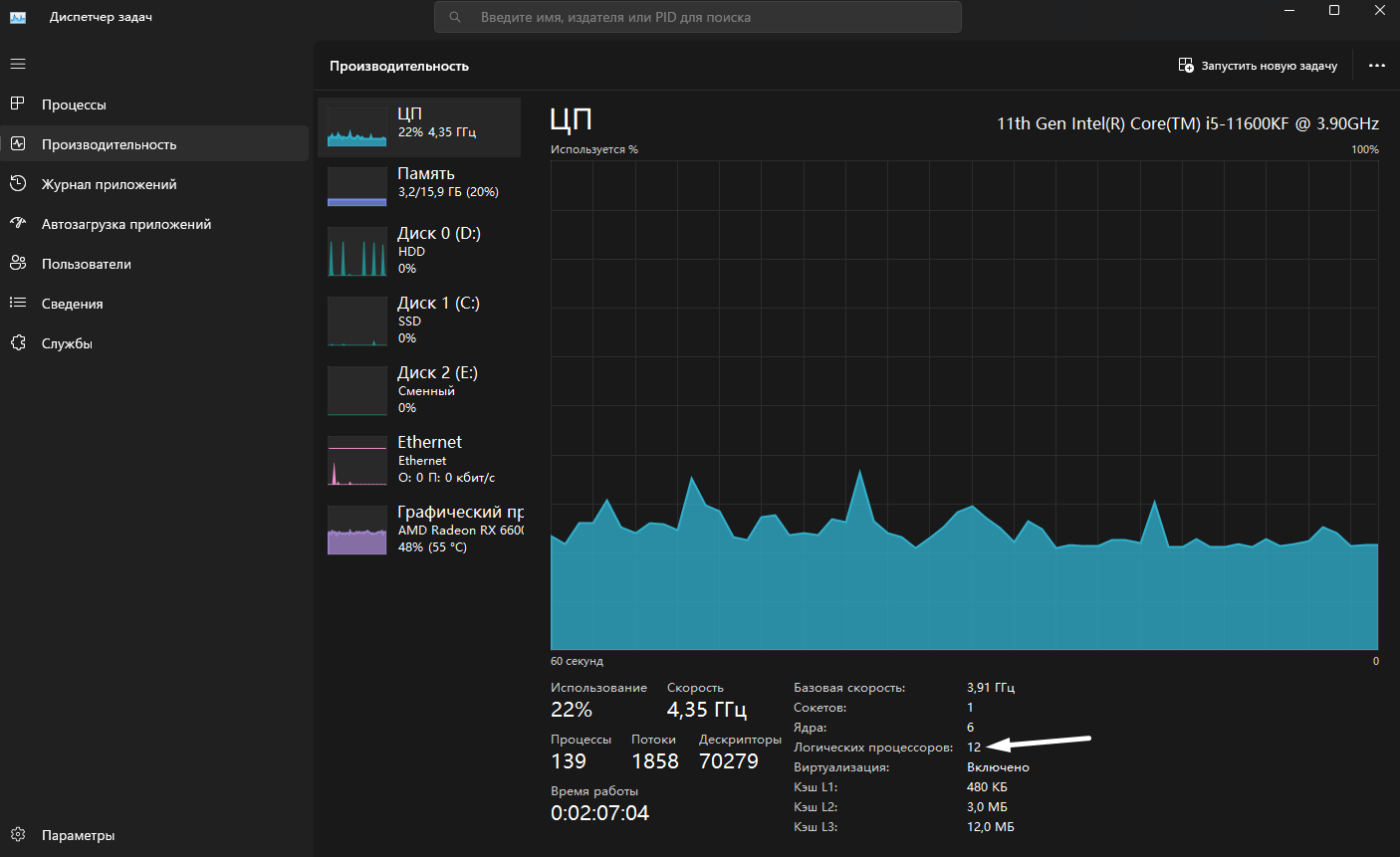Viewport: 1400px width, 857px height.
Task: Click the Службы services puzzle icon
Action: click(x=17, y=342)
